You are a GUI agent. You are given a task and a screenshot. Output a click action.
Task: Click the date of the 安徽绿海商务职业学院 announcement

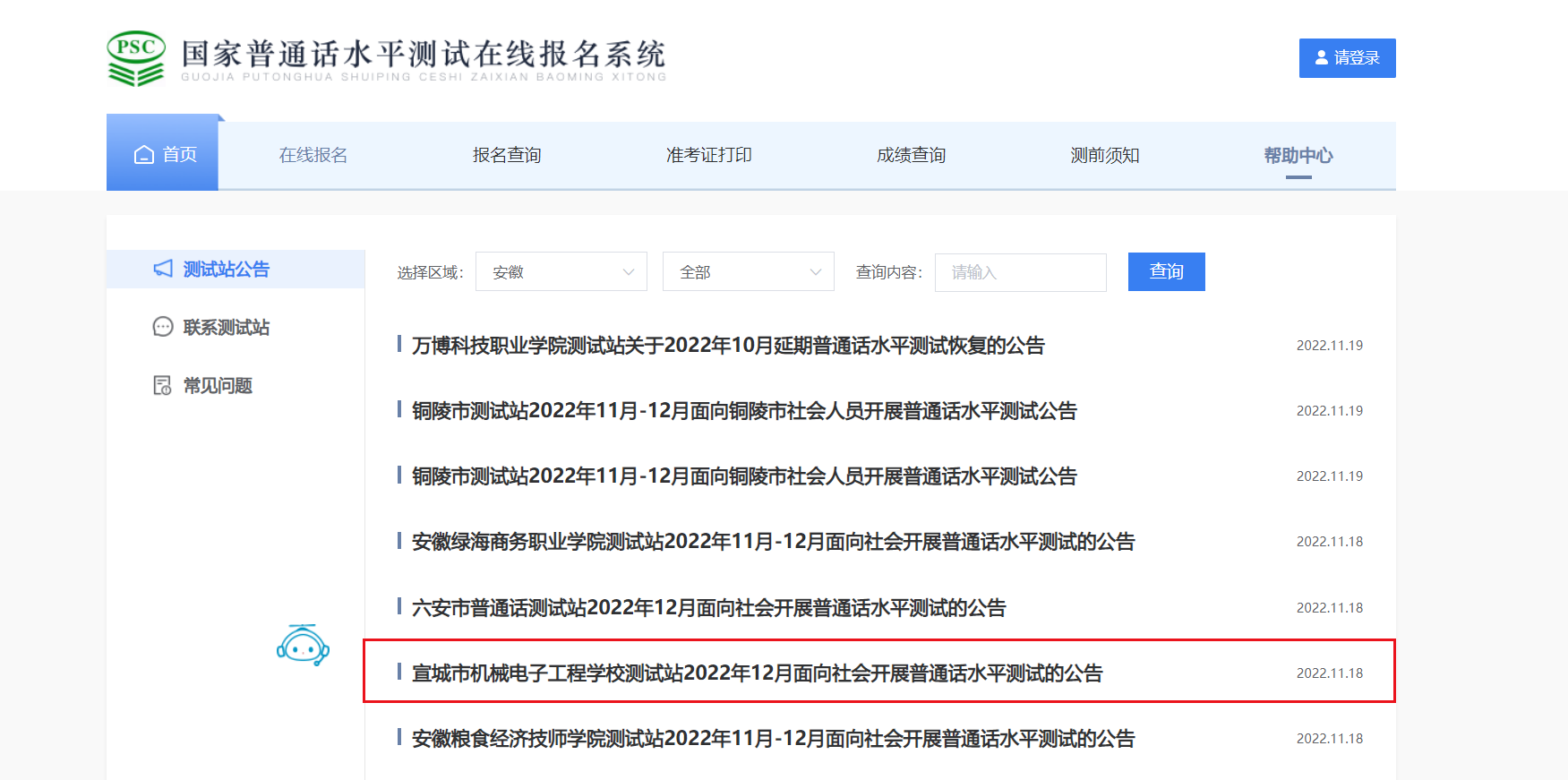(1330, 542)
